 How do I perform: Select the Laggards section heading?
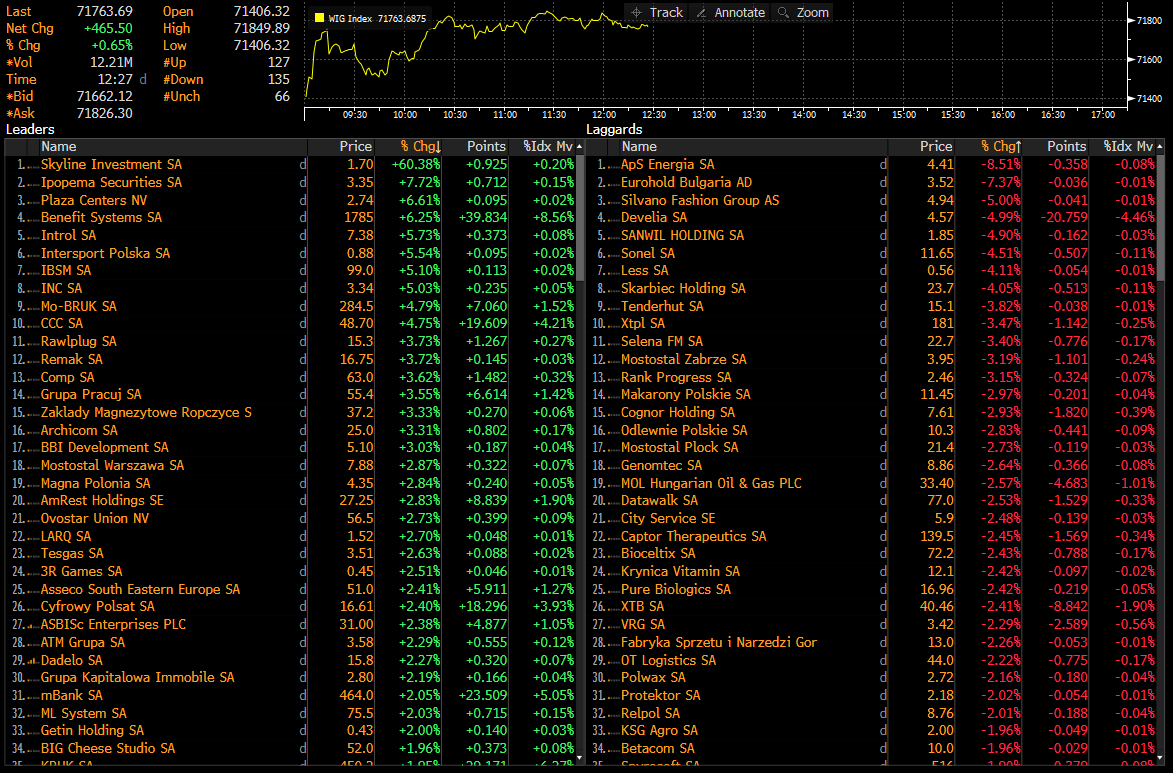tap(614, 129)
